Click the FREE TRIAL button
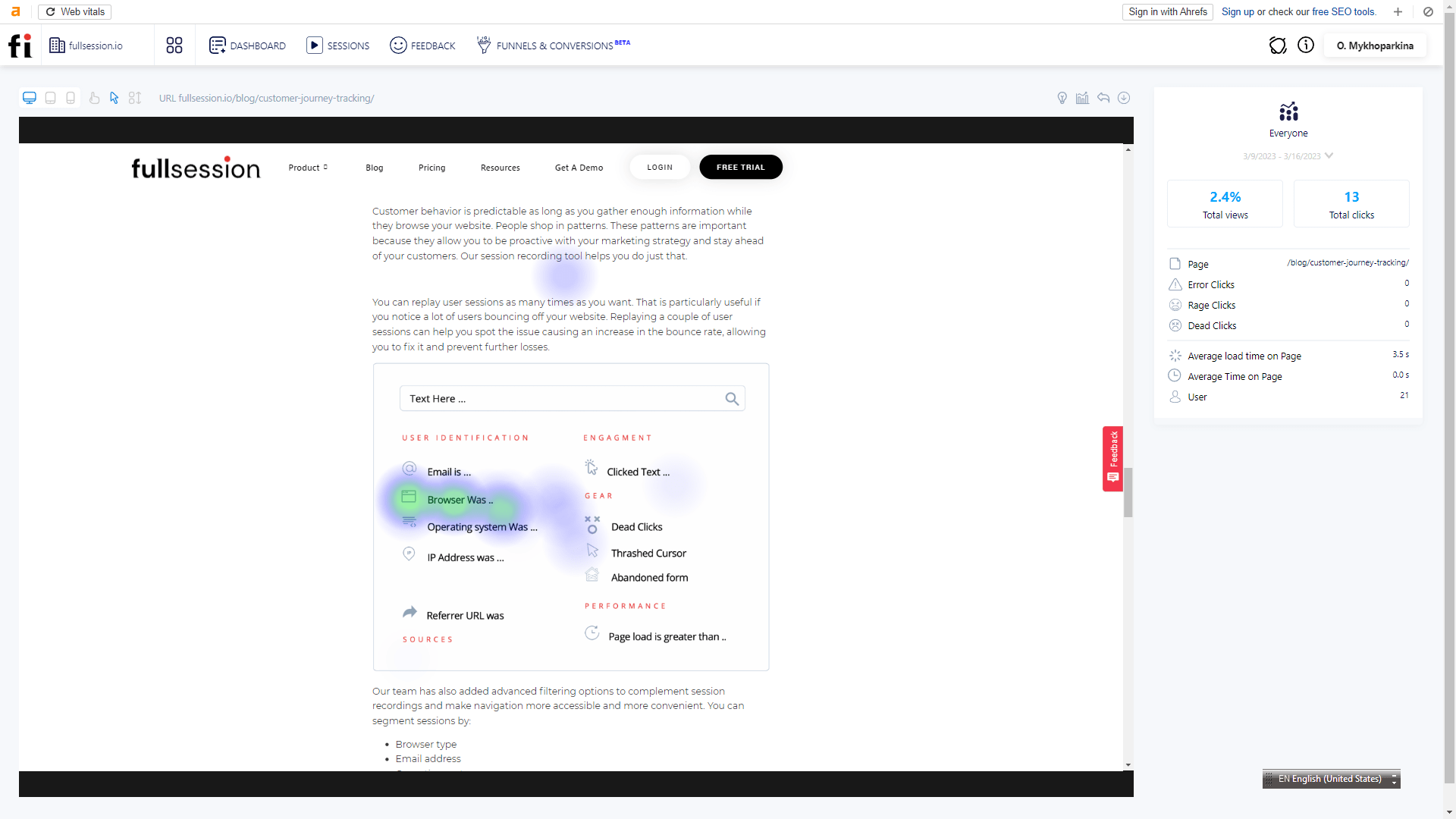 [x=740, y=167]
